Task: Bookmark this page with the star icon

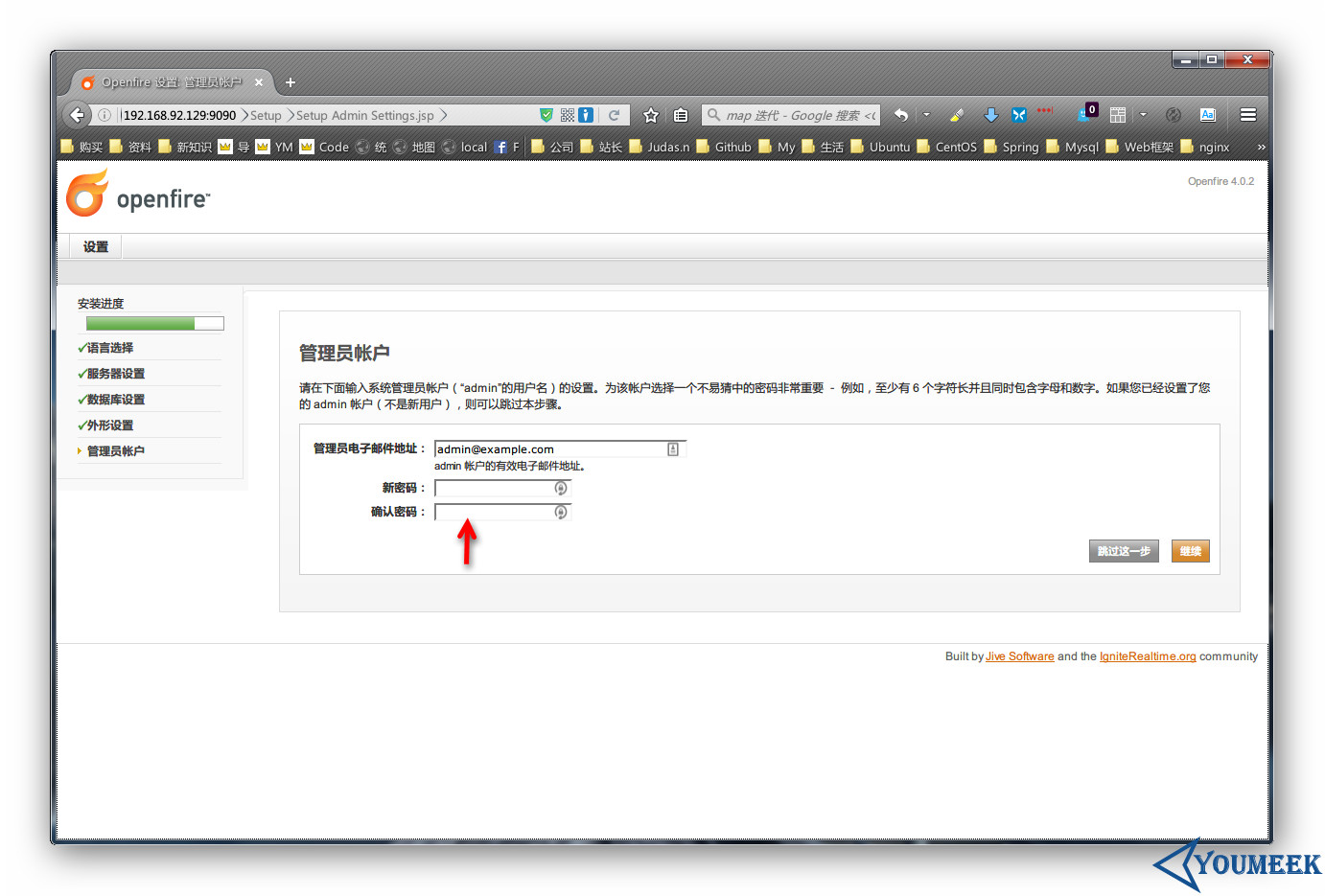Action: [x=651, y=115]
